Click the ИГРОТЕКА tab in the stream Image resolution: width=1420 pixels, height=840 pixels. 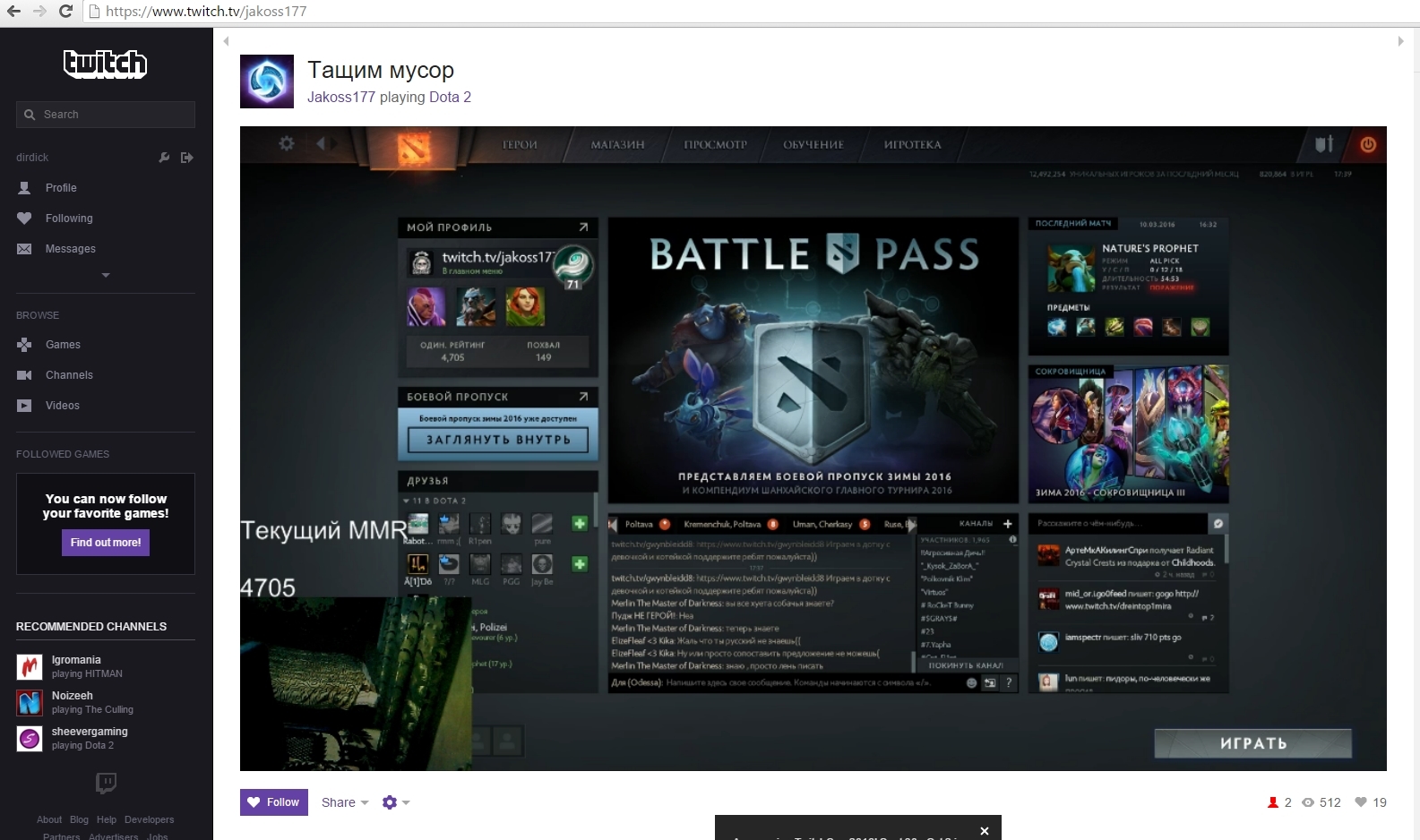tap(912, 144)
